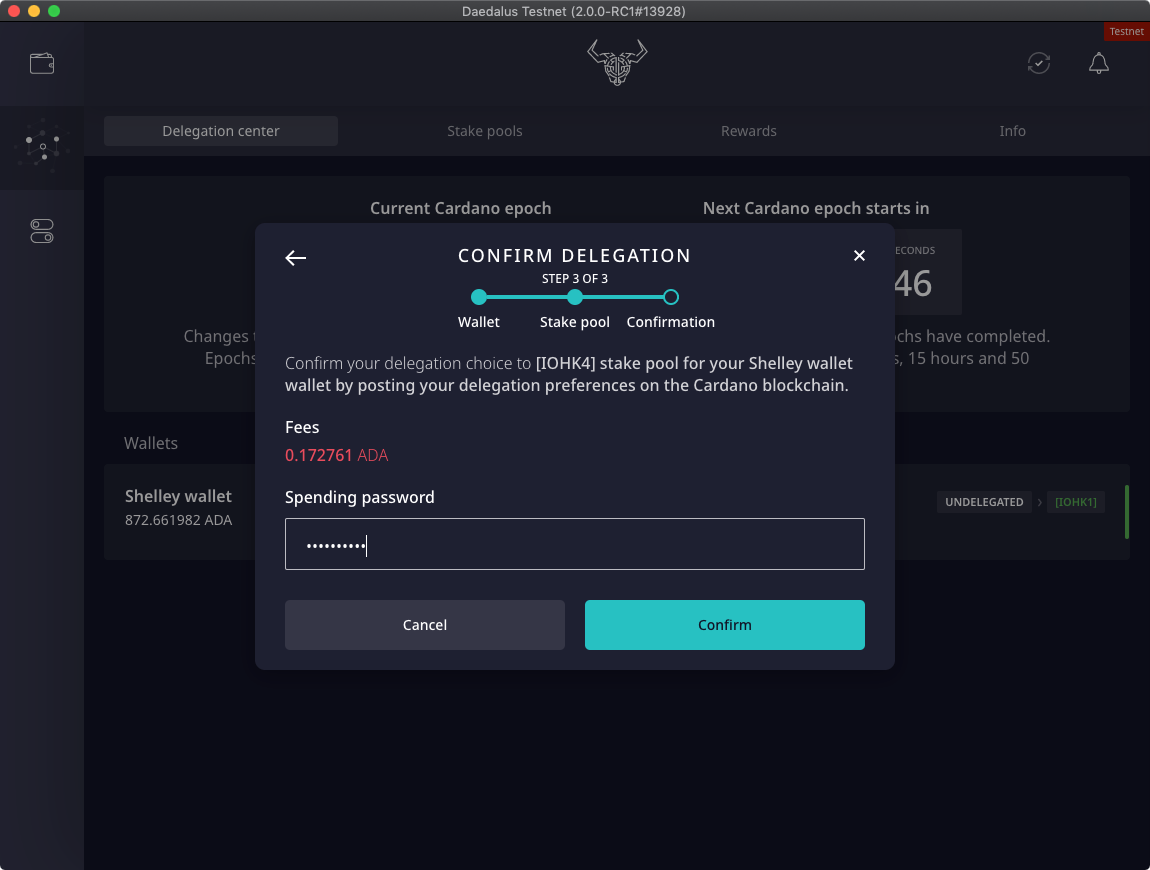Switch to the Info tab

coord(1012,131)
